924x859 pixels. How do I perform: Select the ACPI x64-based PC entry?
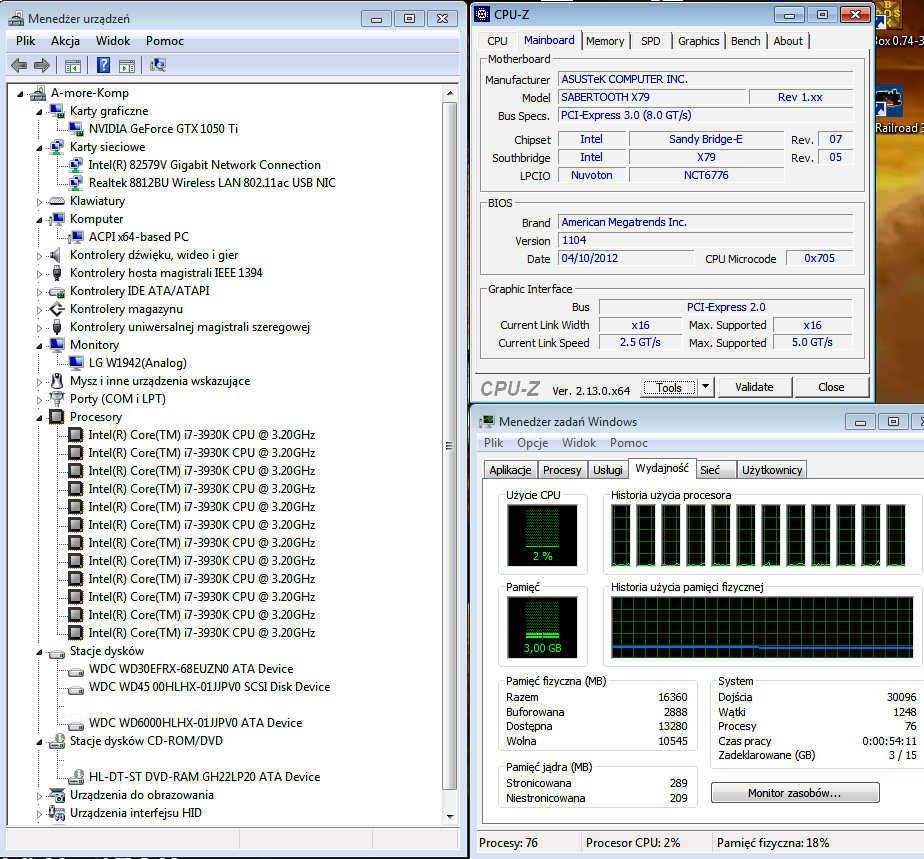(138, 237)
